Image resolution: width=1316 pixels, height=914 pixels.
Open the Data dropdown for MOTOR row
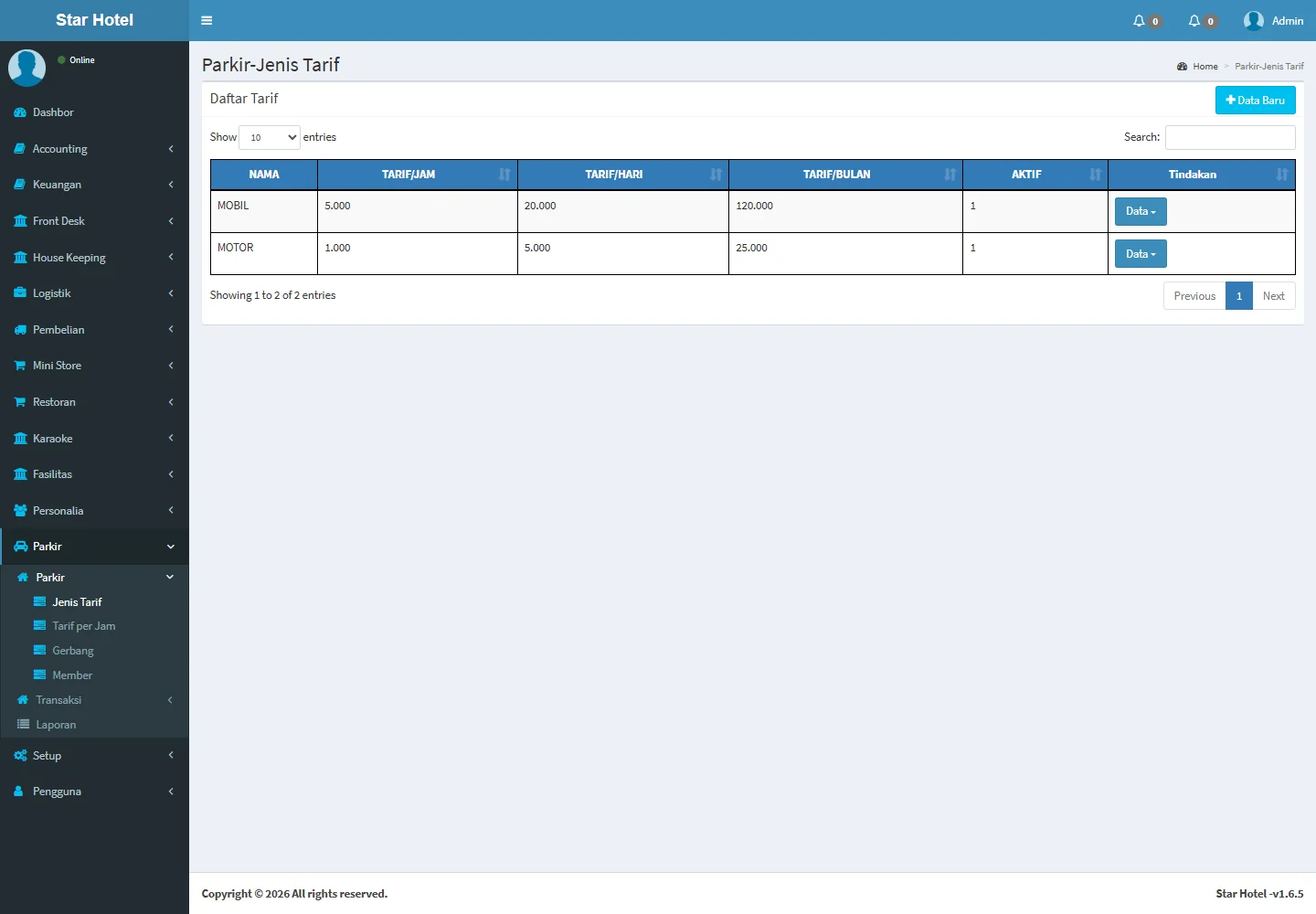(x=1140, y=254)
